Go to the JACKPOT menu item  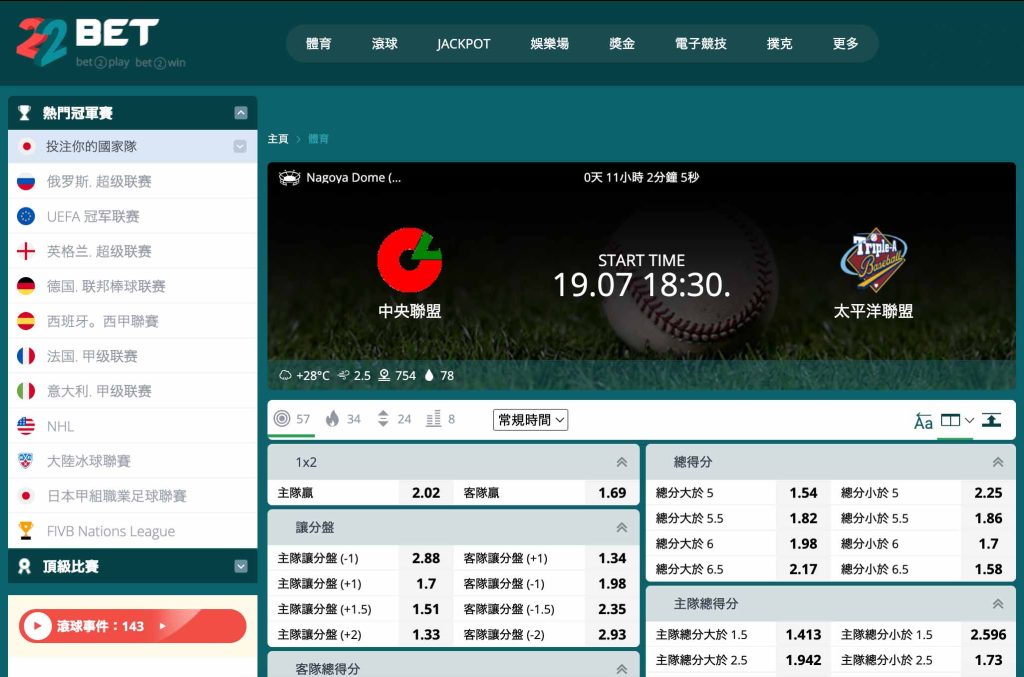pyautogui.click(x=464, y=44)
